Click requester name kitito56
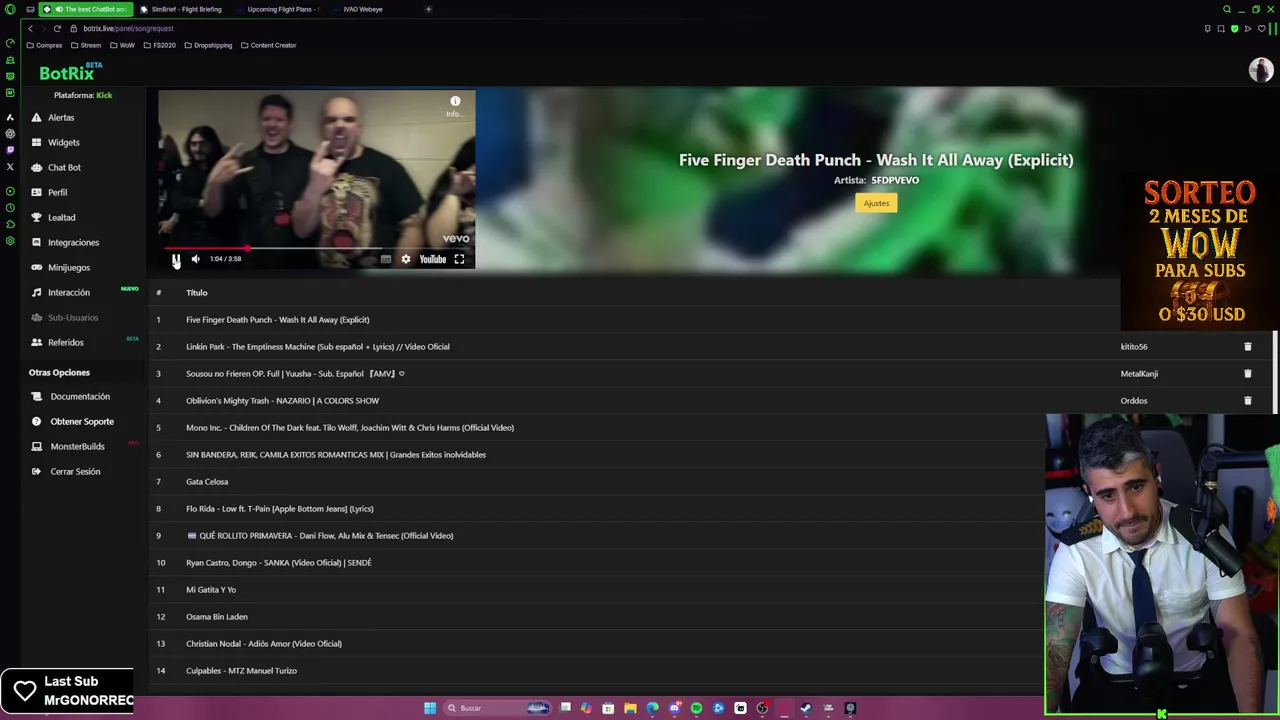The image size is (1280, 720). [x=1134, y=346]
